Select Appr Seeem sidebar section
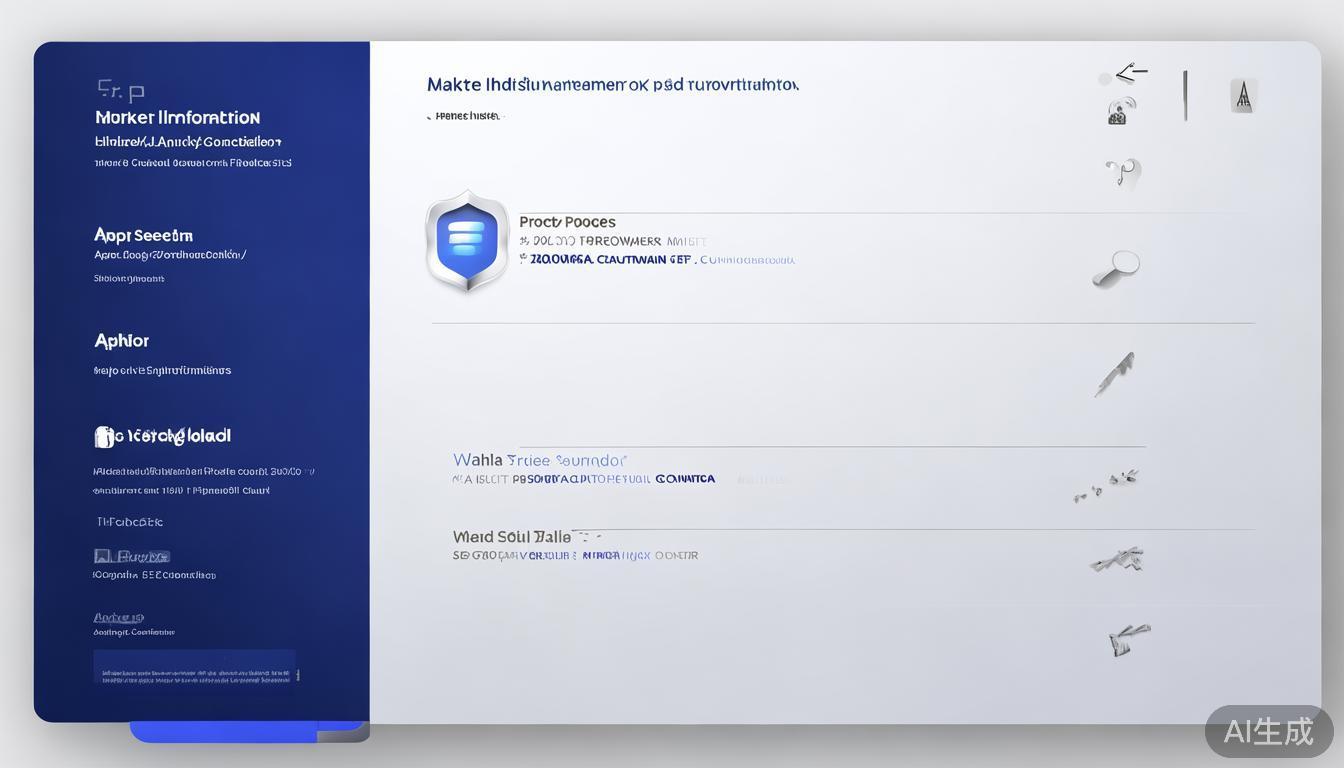The image size is (1344, 768). [x=143, y=235]
